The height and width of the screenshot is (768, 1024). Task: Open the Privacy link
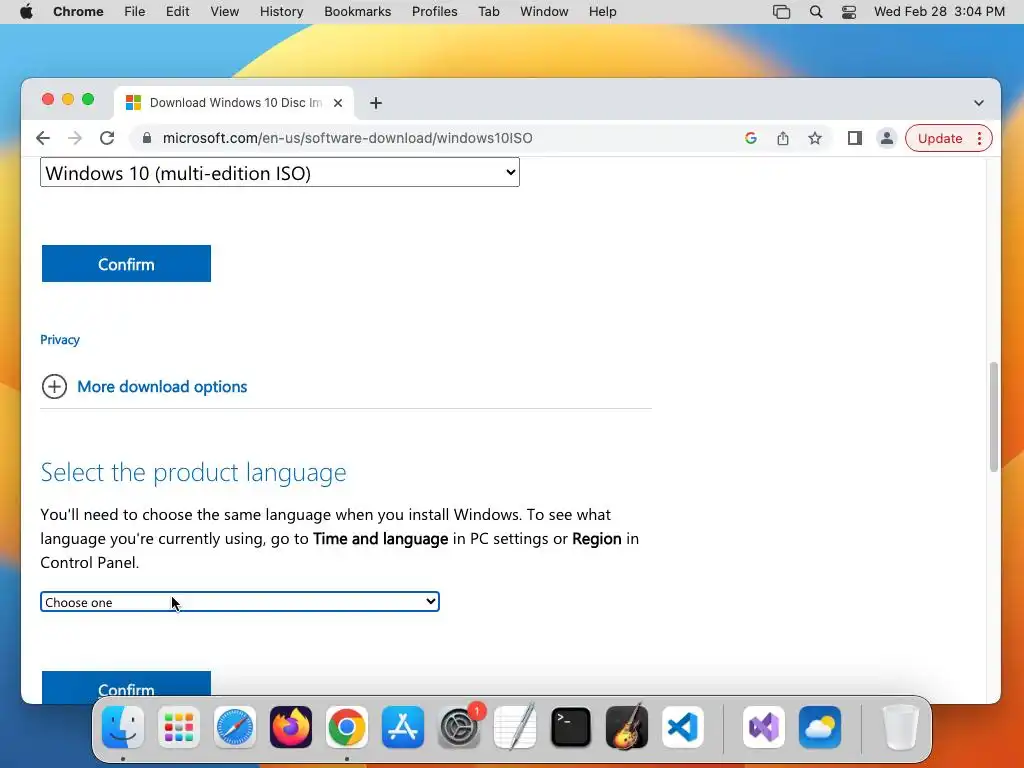60,340
